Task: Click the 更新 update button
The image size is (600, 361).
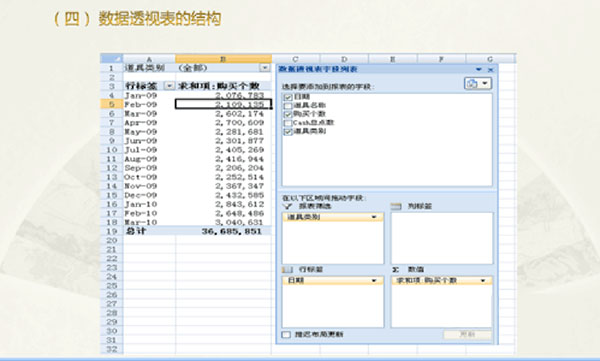Action: tap(467, 335)
